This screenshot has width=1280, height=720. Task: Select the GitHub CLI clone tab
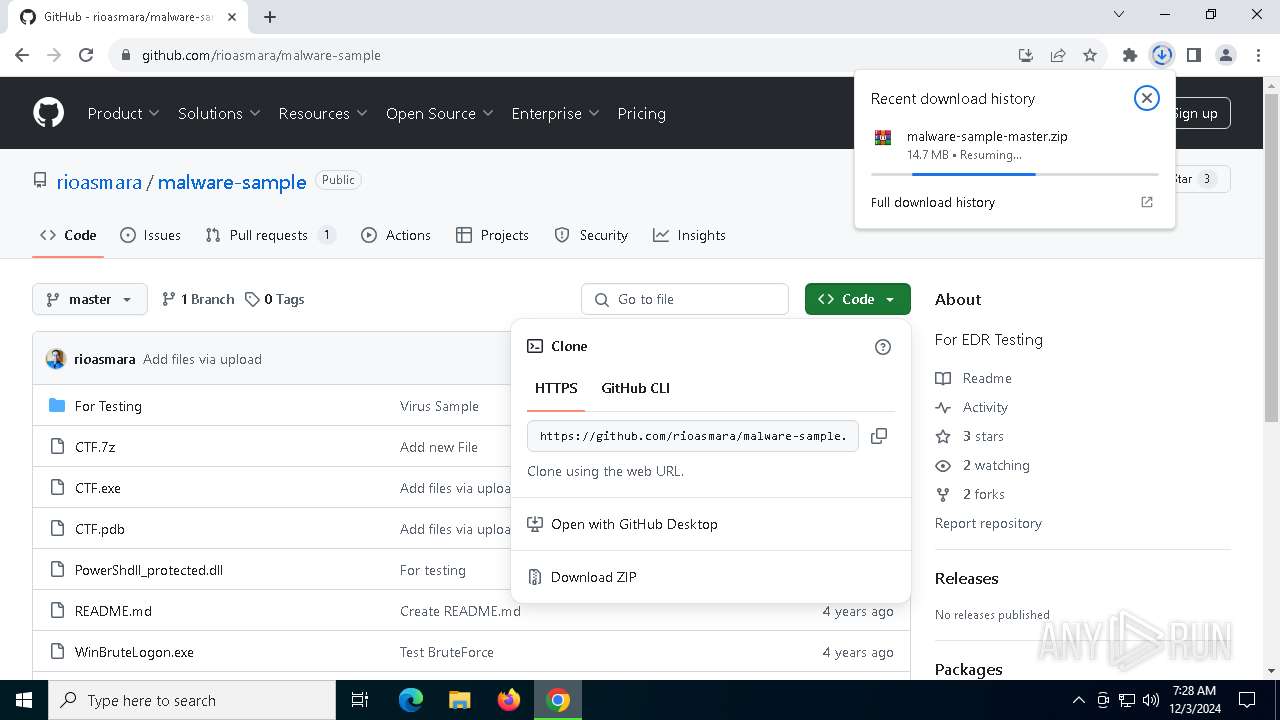coord(635,388)
